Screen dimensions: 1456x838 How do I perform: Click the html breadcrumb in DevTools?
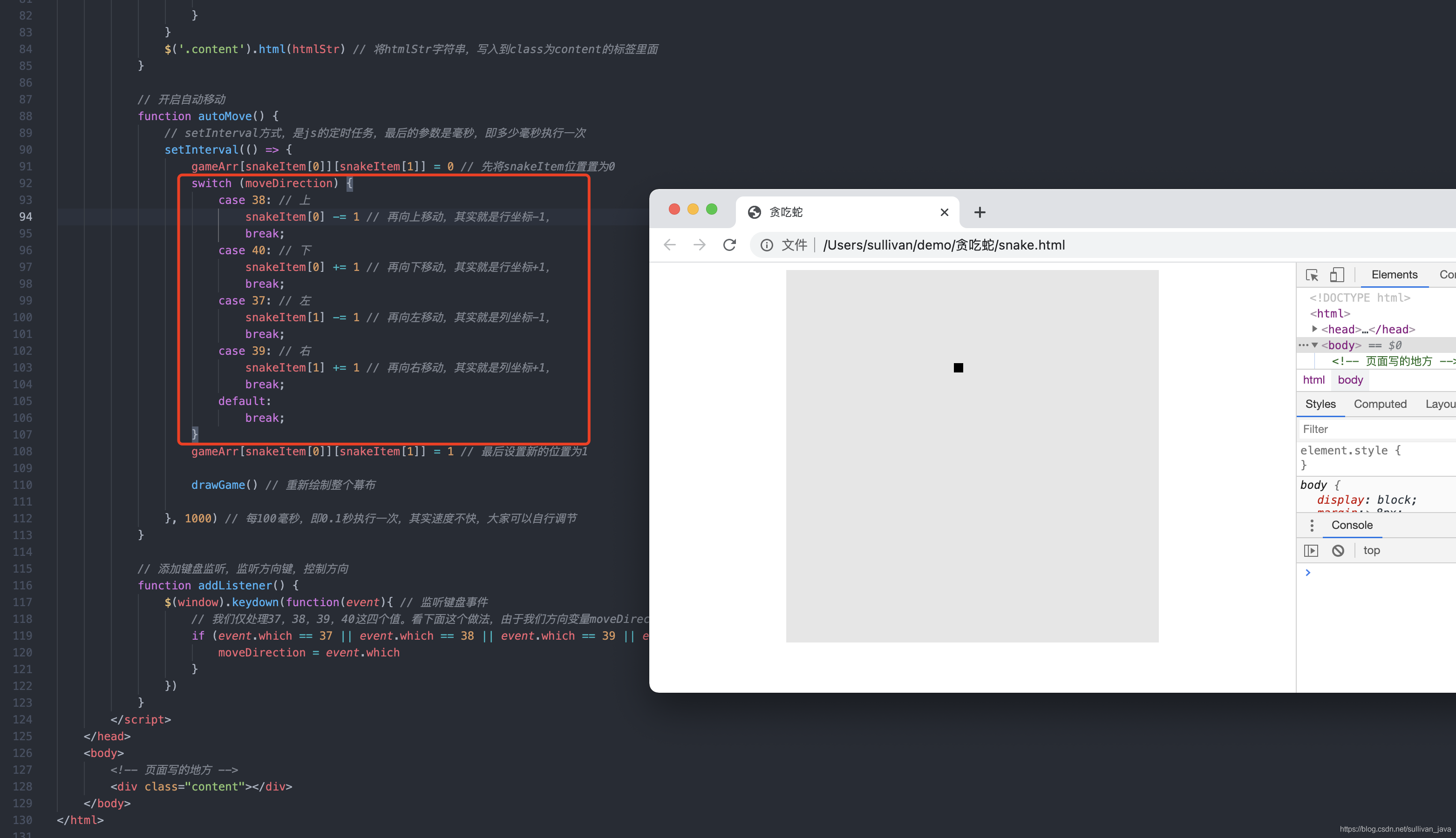point(1314,380)
